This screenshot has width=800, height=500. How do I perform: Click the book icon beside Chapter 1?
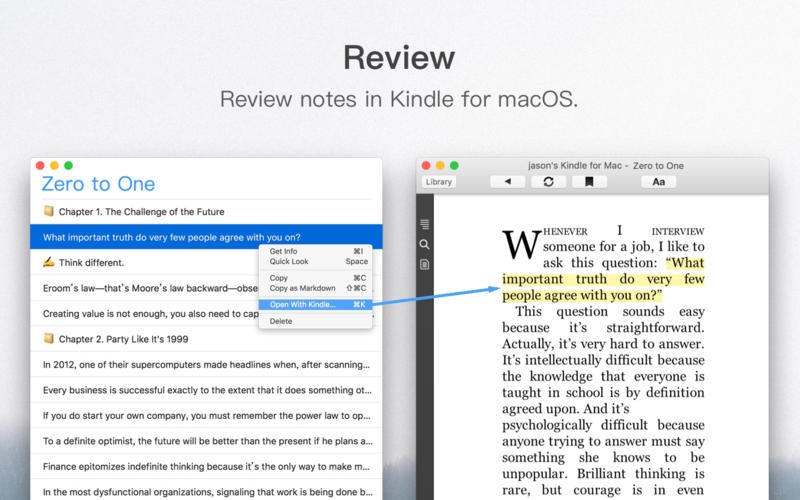pos(48,211)
